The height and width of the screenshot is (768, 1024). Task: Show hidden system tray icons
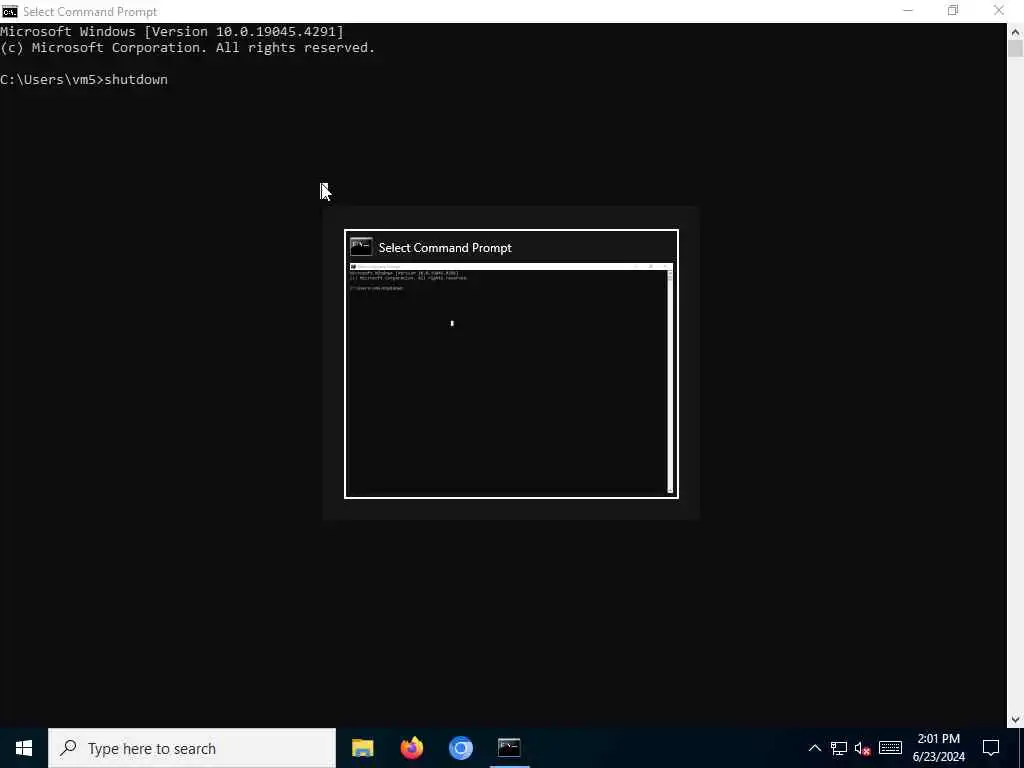[x=814, y=748]
